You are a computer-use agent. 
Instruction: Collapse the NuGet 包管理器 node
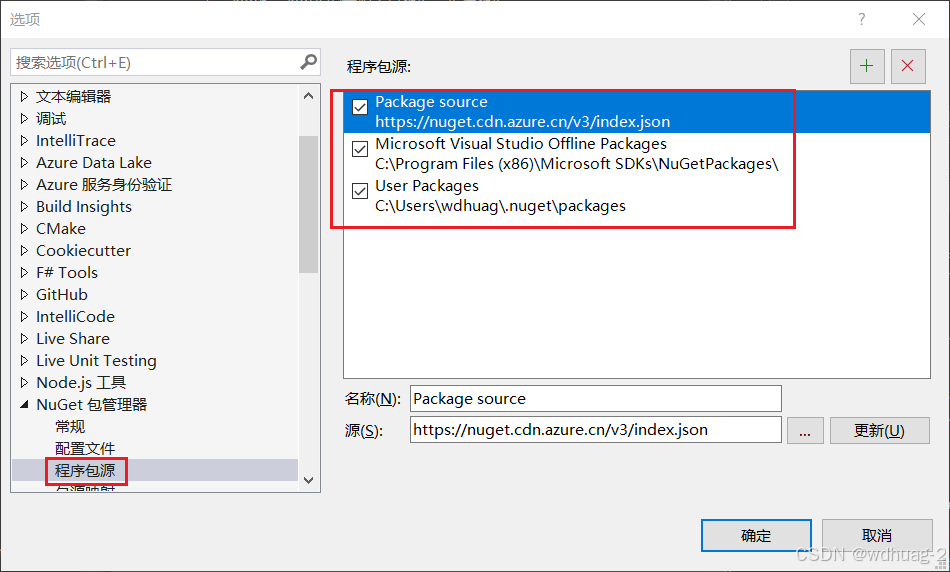click(x=24, y=404)
